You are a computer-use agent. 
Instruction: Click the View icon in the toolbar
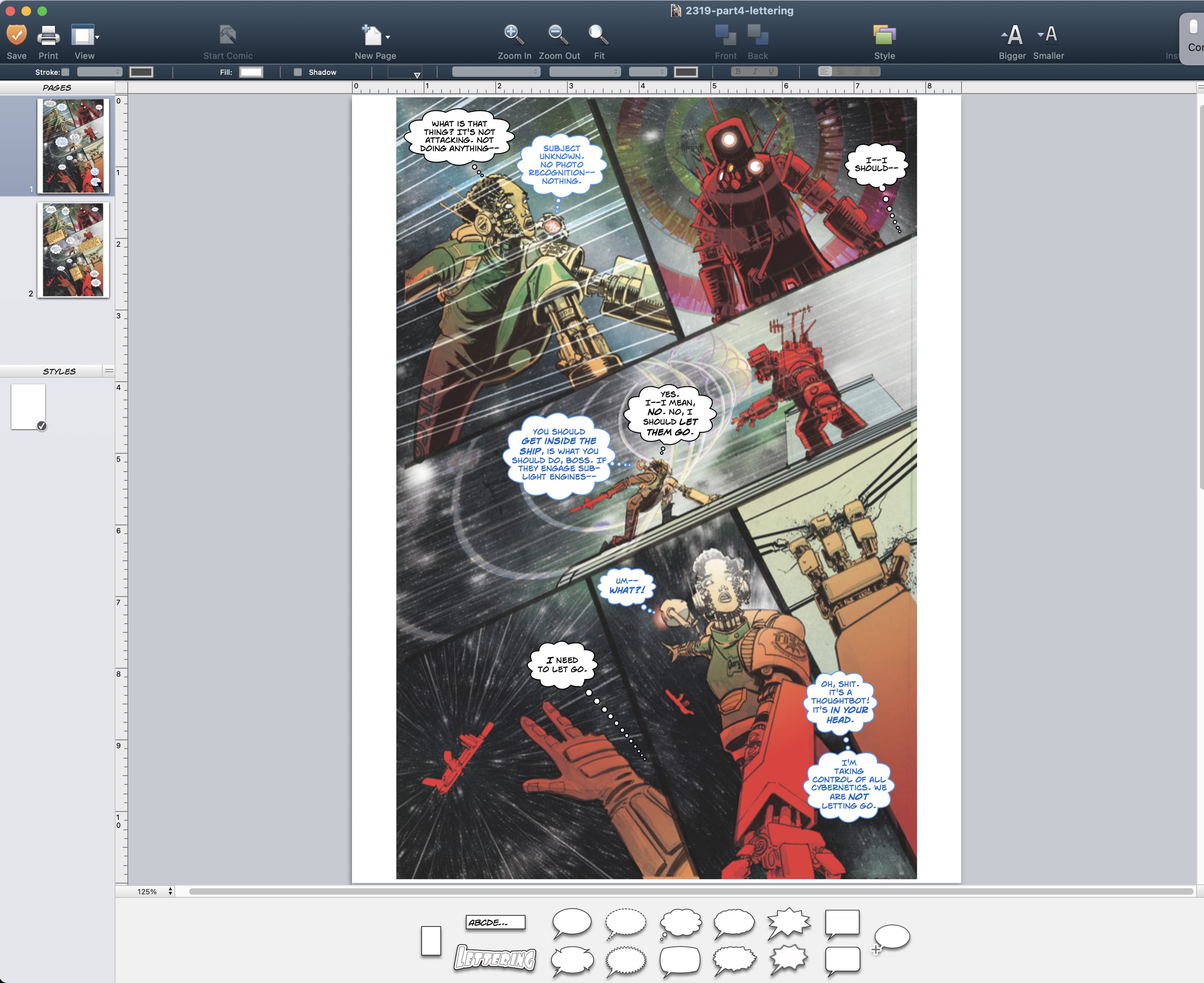82,35
